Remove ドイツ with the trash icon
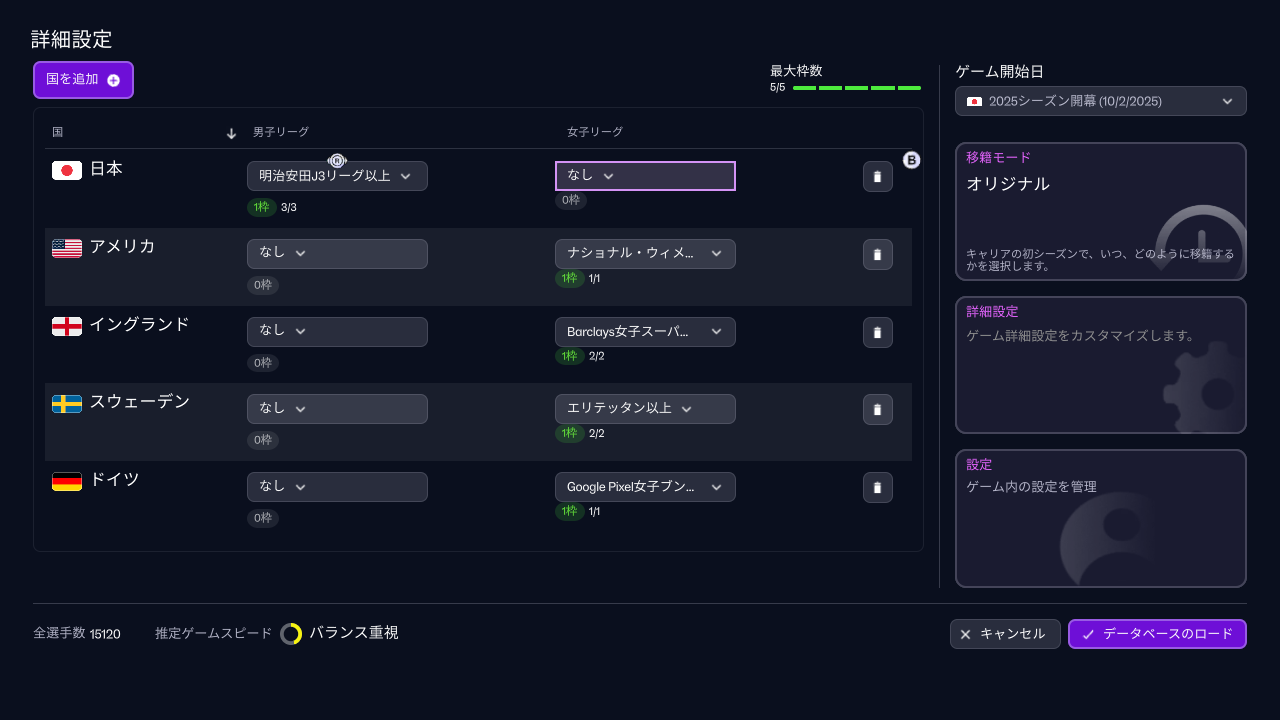This screenshot has height=720, width=1280. [877, 487]
